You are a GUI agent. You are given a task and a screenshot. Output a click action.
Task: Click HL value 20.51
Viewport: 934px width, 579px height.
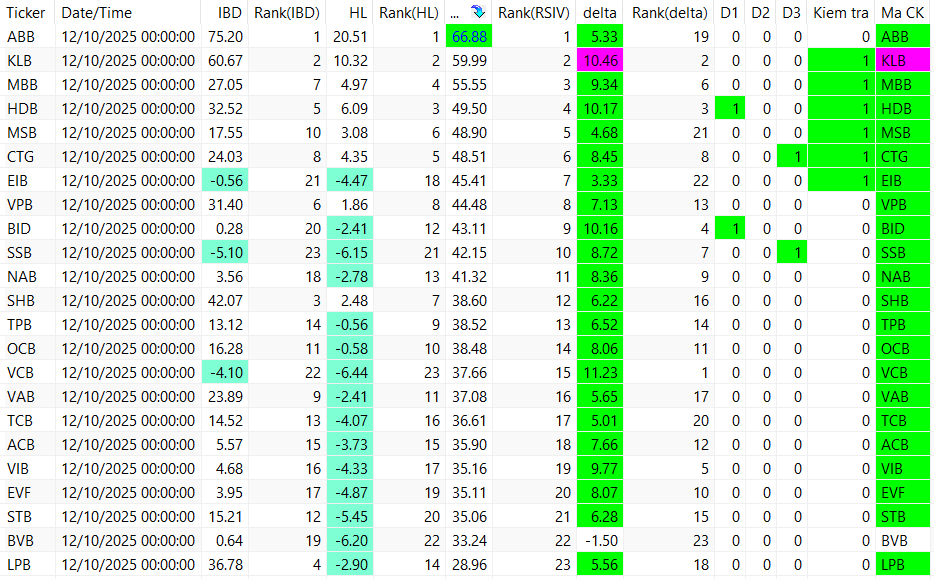point(350,37)
